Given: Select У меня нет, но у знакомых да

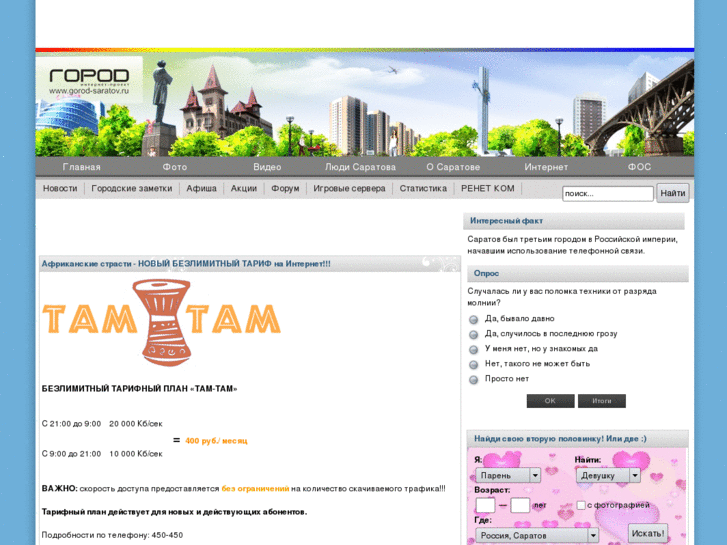Looking at the screenshot, I should click(x=473, y=349).
